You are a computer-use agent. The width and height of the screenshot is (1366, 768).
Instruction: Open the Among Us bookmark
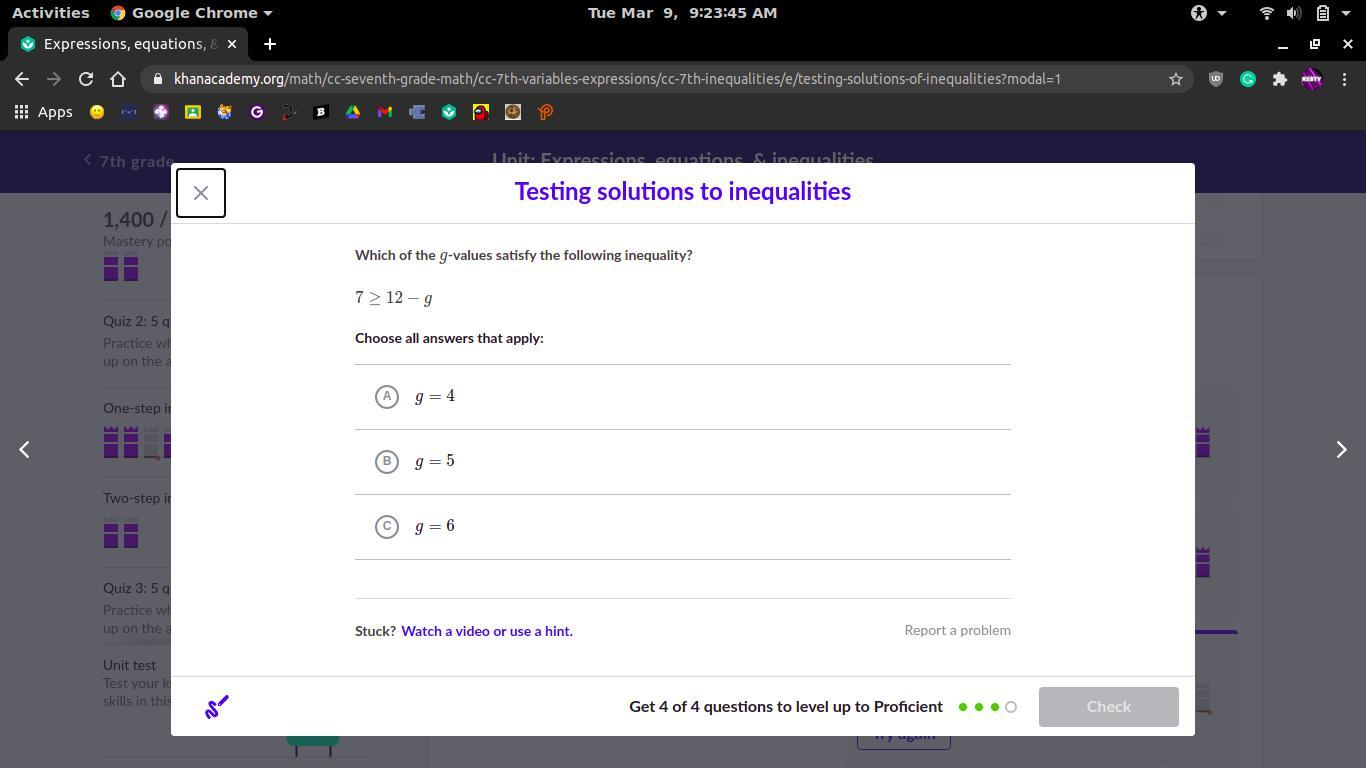click(481, 112)
